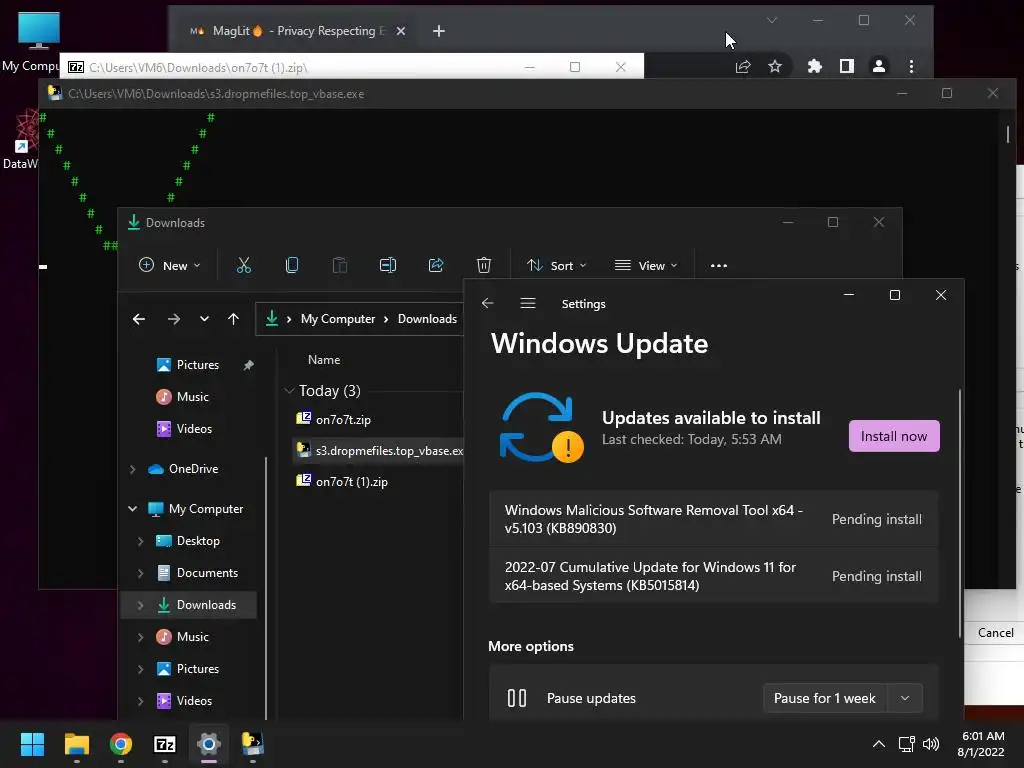Open the New dropdown in Explorer
The height and width of the screenshot is (768, 1024).
coord(170,265)
